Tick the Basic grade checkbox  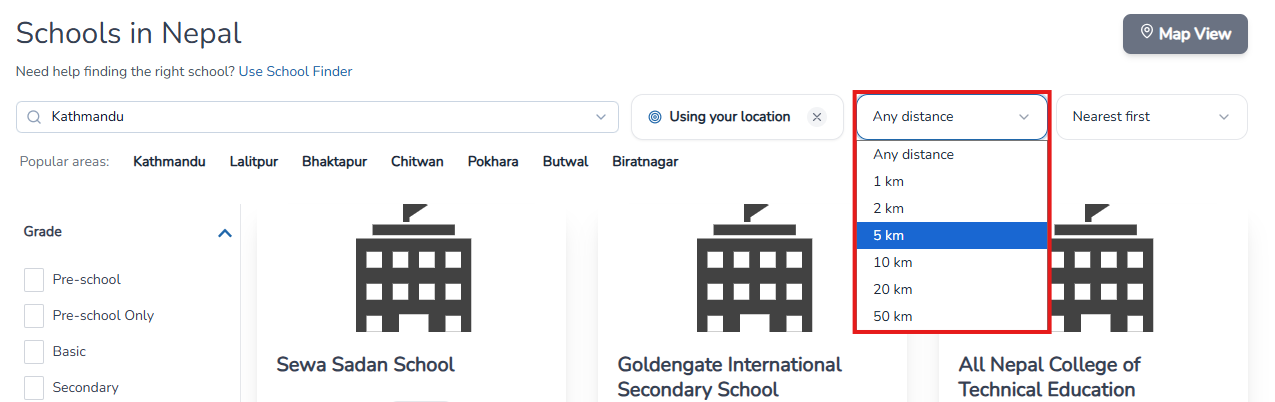click(x=34, y=352)
